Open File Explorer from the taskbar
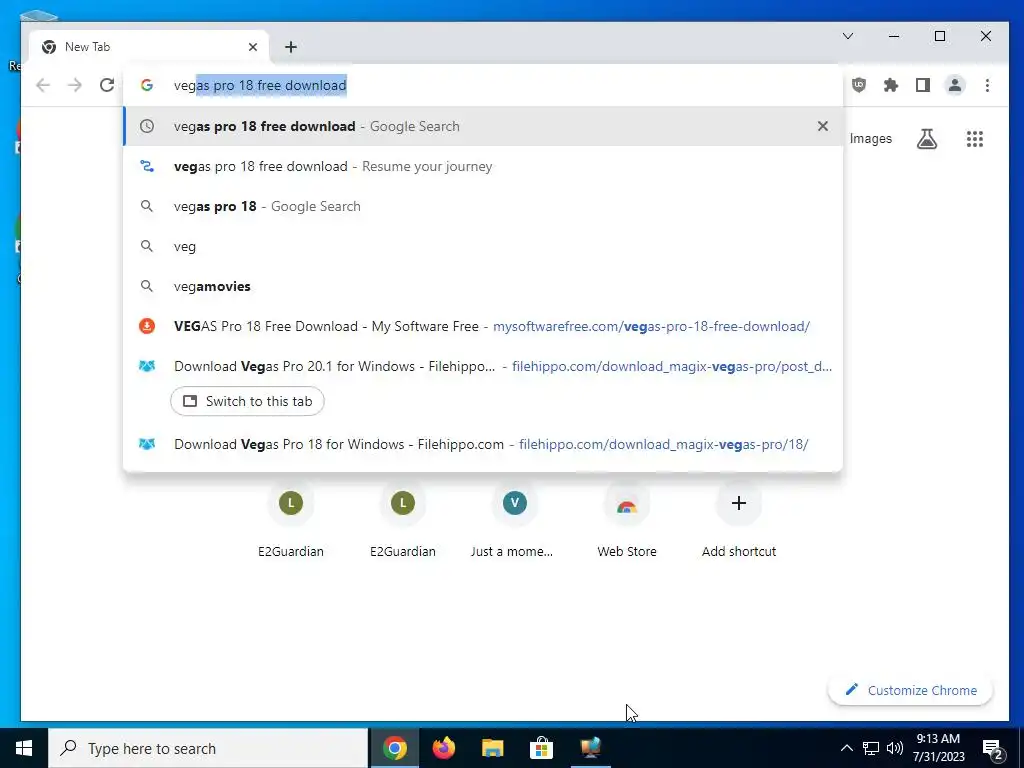 pyautogui.click(x=492, y=748)
